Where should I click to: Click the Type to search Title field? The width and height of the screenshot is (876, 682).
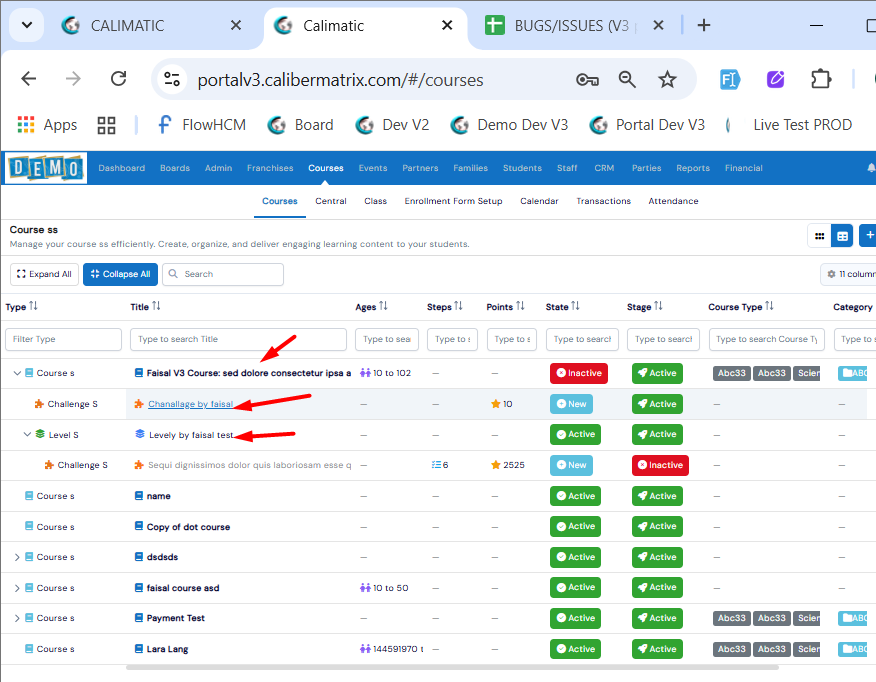(x=238, y=339)
